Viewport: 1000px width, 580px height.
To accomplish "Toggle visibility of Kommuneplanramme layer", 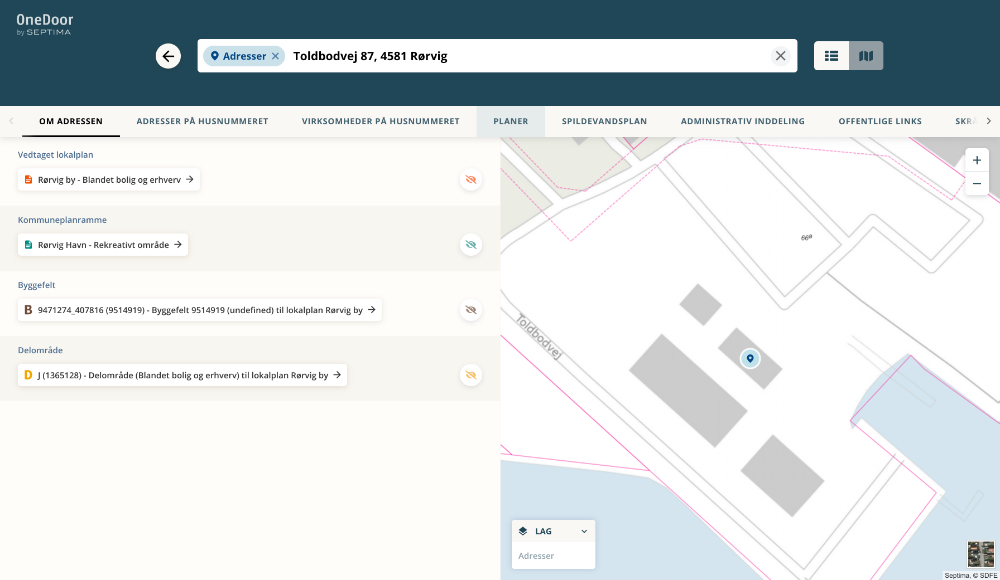I will point(471,245).
